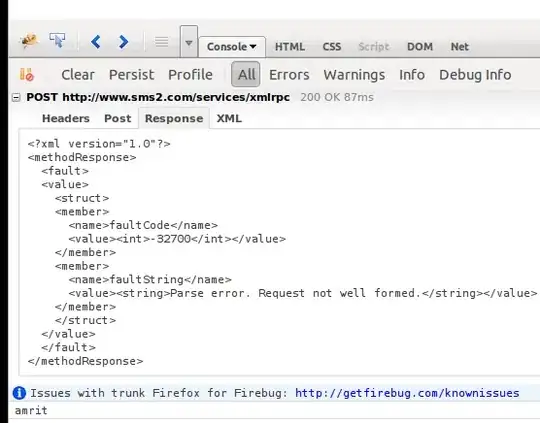Open the Net panel tab
The height and width of the screenshot is (423, 540).
[460, 47]
